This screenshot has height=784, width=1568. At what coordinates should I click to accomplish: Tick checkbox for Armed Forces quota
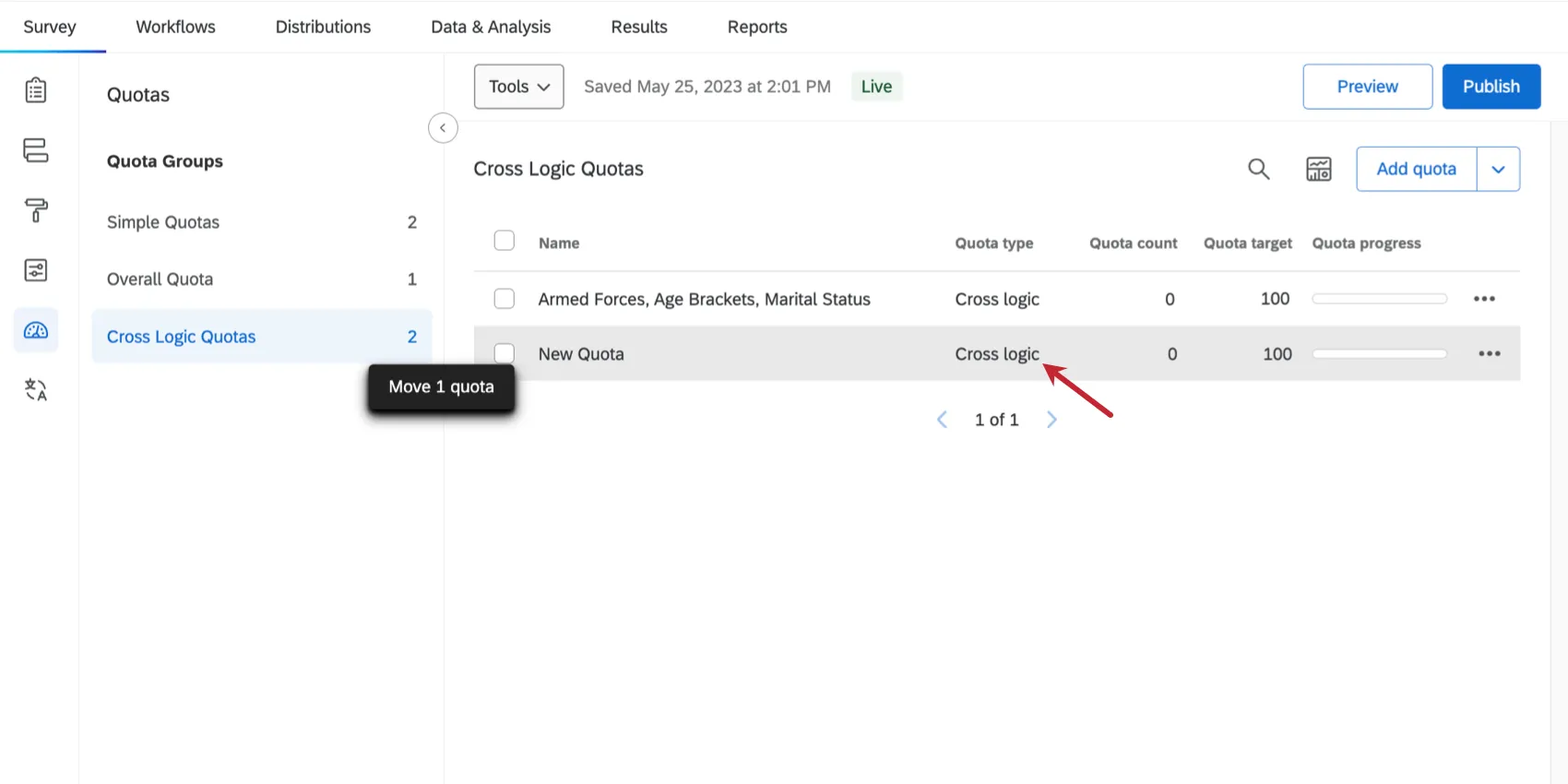[x=505, y=299]
